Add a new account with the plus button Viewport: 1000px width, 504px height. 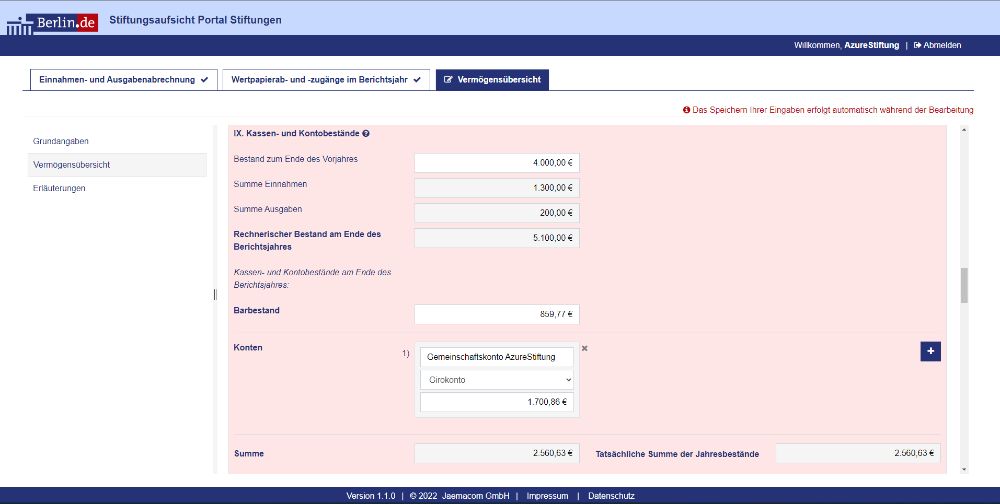point(930,351)
